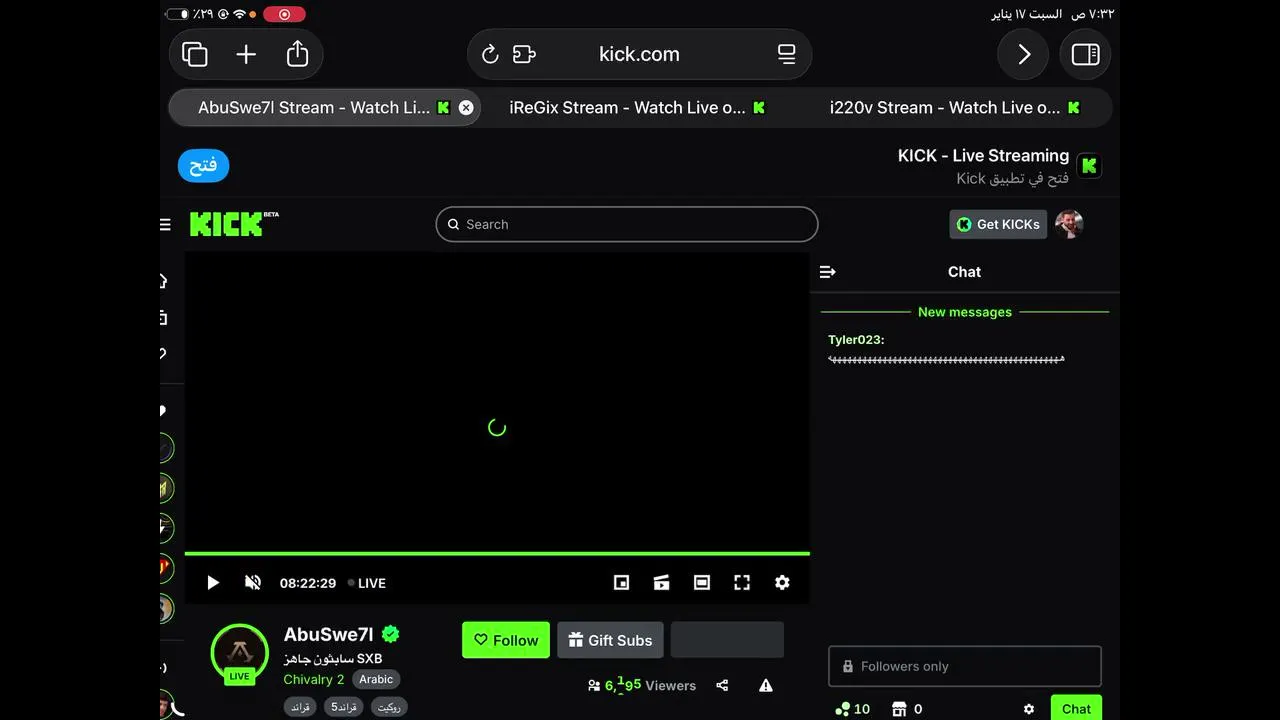Click the Followers only chat input
The image size is (1280, 720).
[x=965, y=666]
